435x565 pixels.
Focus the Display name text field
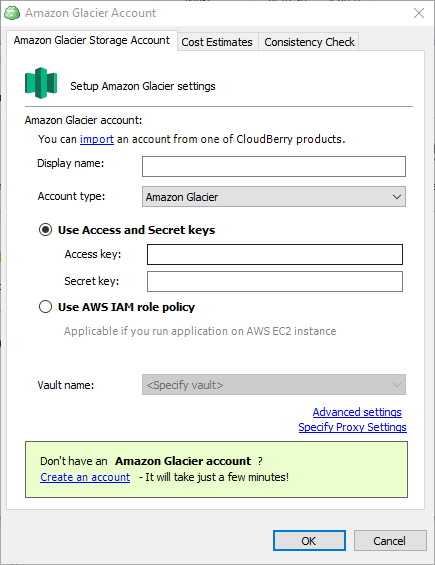pyautogui.click(x=274, y=166)
